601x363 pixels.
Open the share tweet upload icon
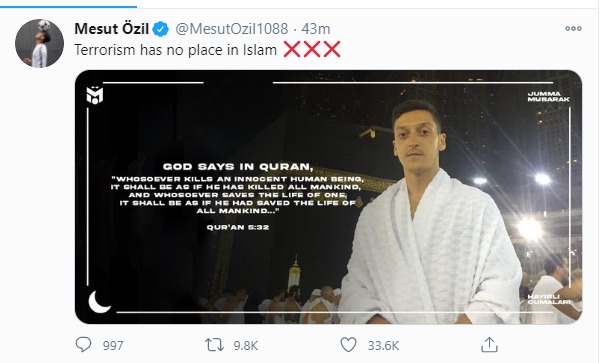click(x=489, y=344)
